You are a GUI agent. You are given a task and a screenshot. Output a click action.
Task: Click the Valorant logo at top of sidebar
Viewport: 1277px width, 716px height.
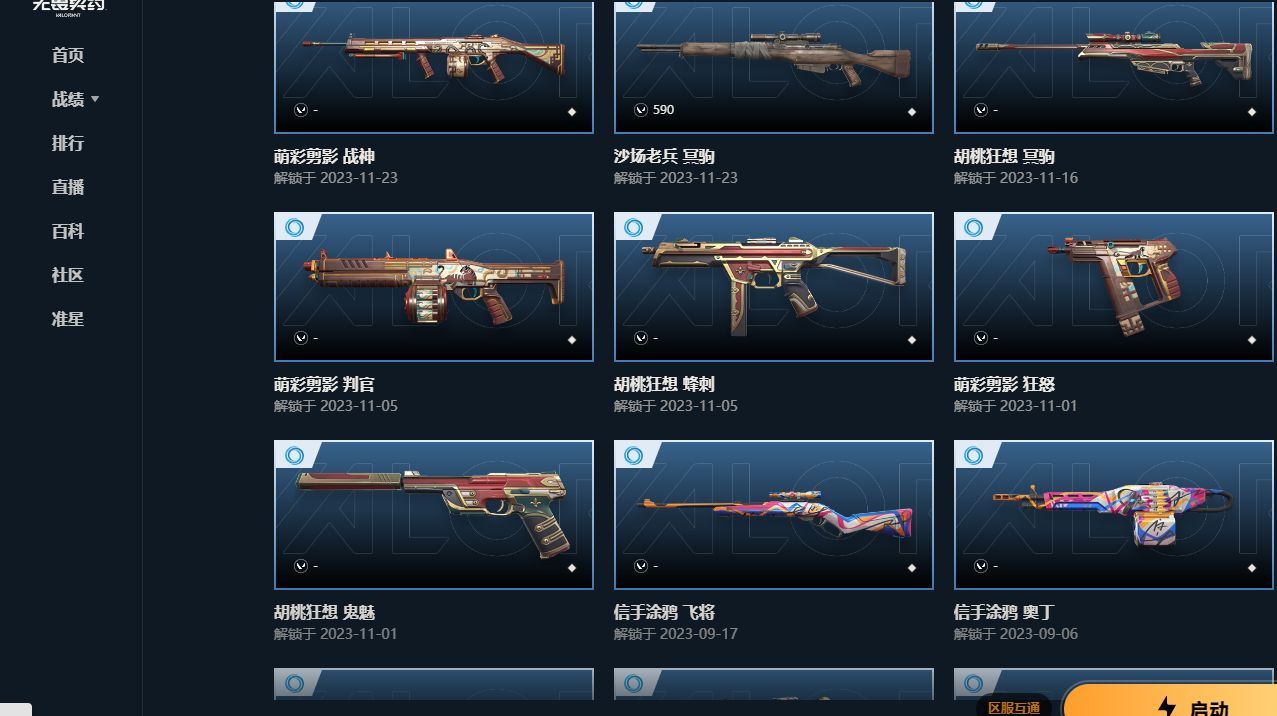(67, 6)
